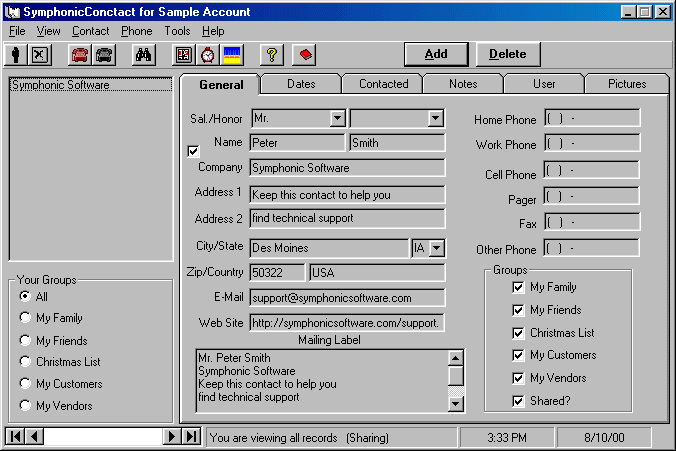Uncheck My Friends group checkbox
Screen dimensions: 676x451
(x=518, y=310)
